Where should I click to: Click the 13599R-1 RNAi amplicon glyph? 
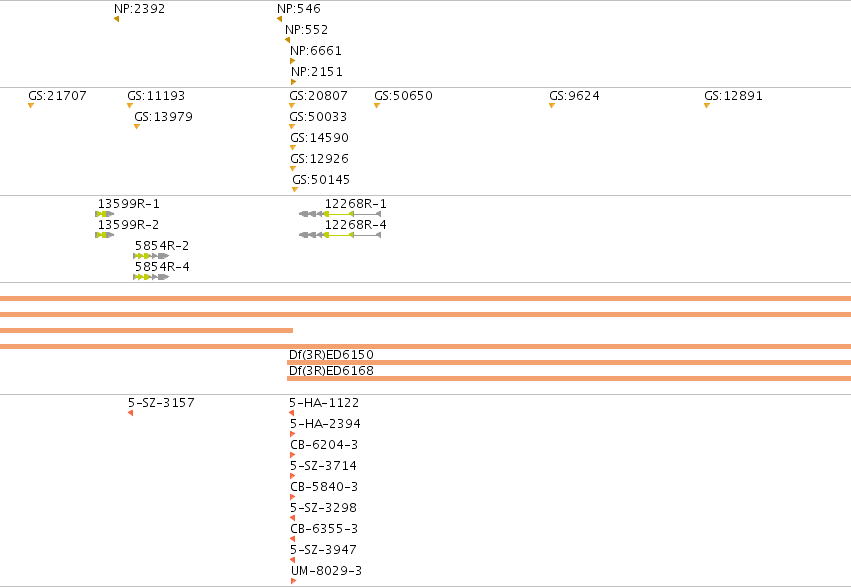[104, 214]
